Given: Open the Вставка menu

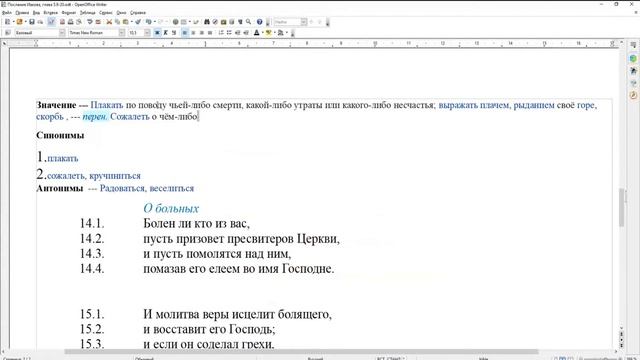Looking at the screenshot, I should (51, 13).
